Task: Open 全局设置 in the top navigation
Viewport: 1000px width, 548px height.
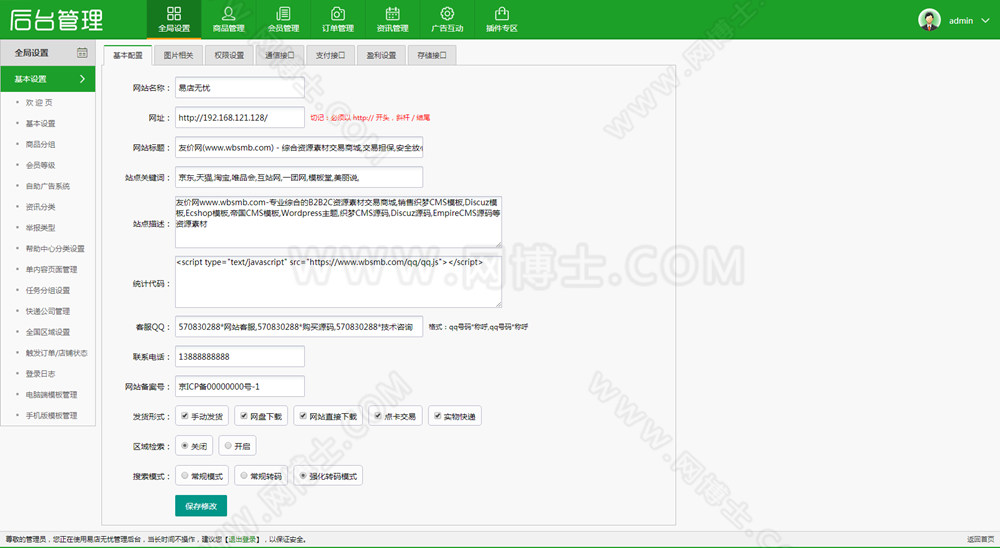Action: pyautogui.click(x=174, y=20)
